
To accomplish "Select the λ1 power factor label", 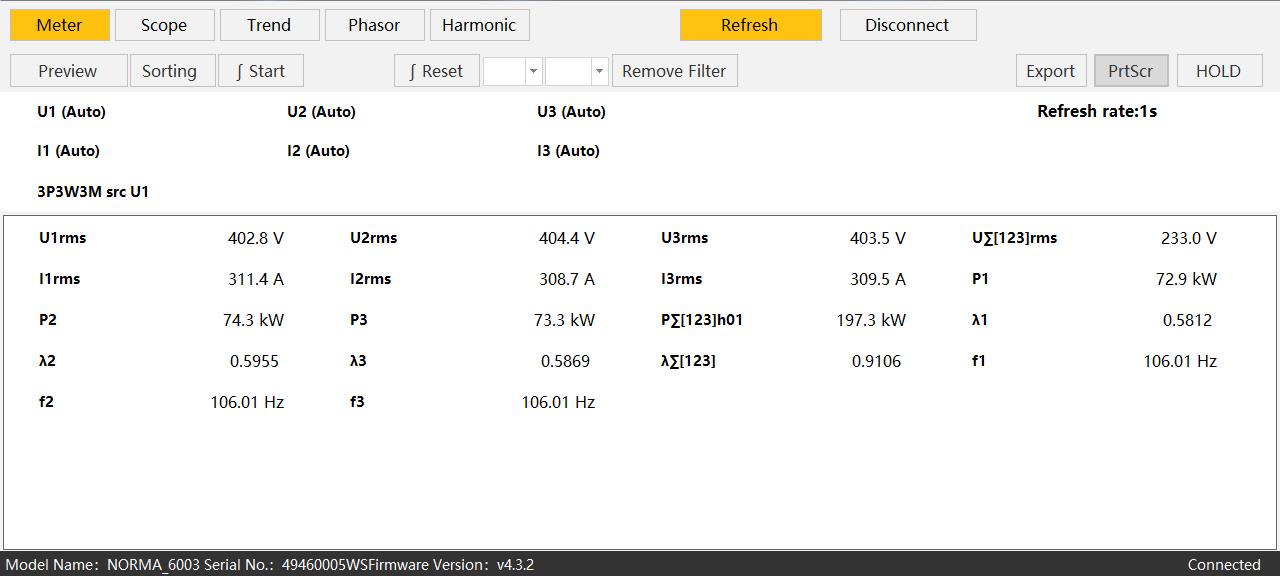I will point(980,320).
